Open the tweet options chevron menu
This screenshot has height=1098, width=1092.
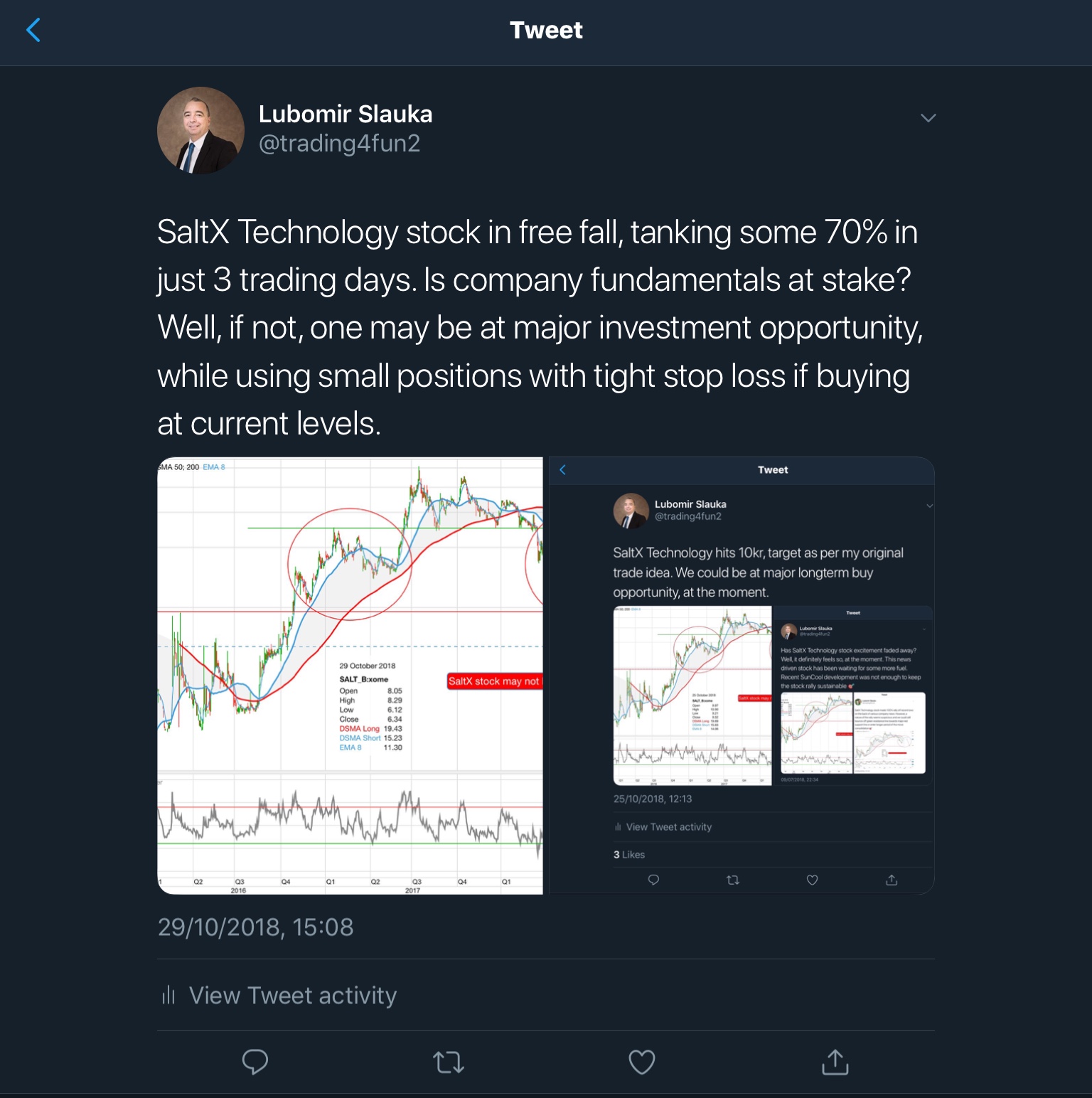pos(928,118)
